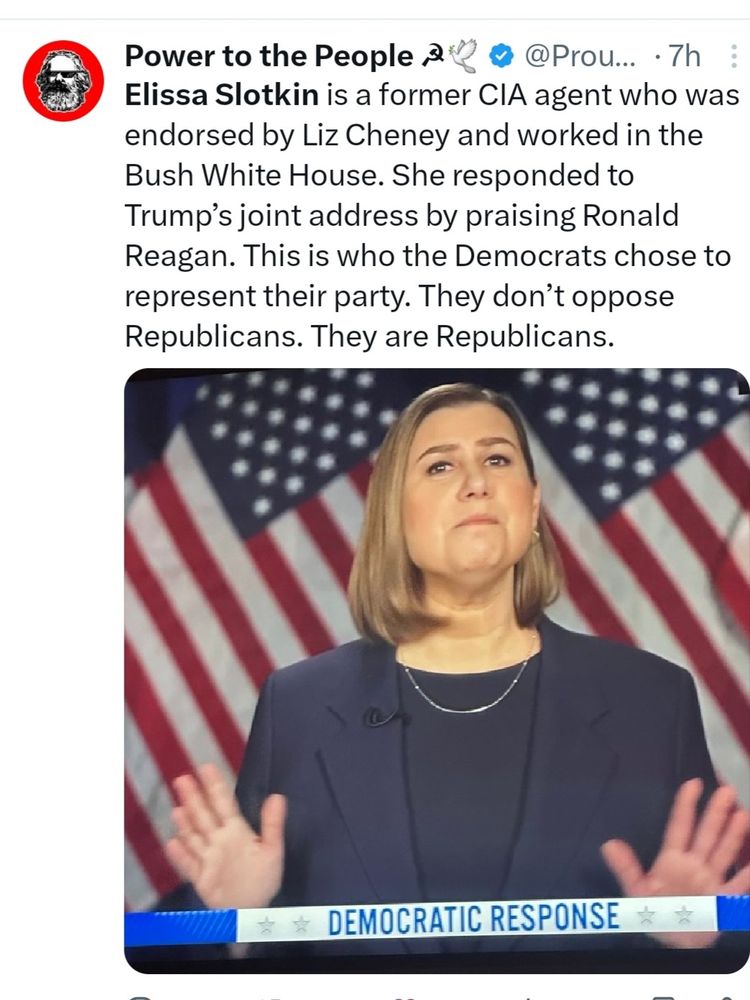The width and height of the screenshot is (750, 1000).
Task: Click the blue verified badge
Action: tap(501, 56)
